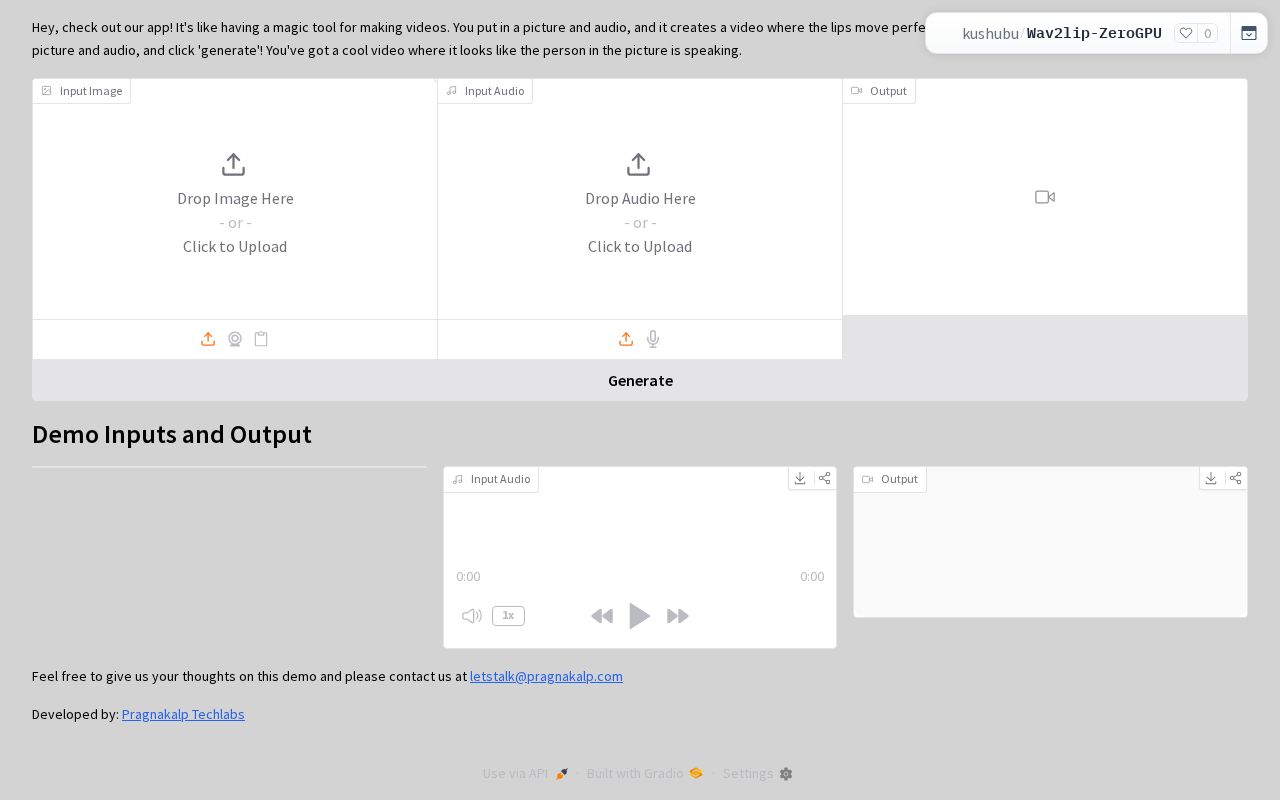This screenshot has height=800, width=1280.
Task: Play the demo input audio
Action: [640, 616]
